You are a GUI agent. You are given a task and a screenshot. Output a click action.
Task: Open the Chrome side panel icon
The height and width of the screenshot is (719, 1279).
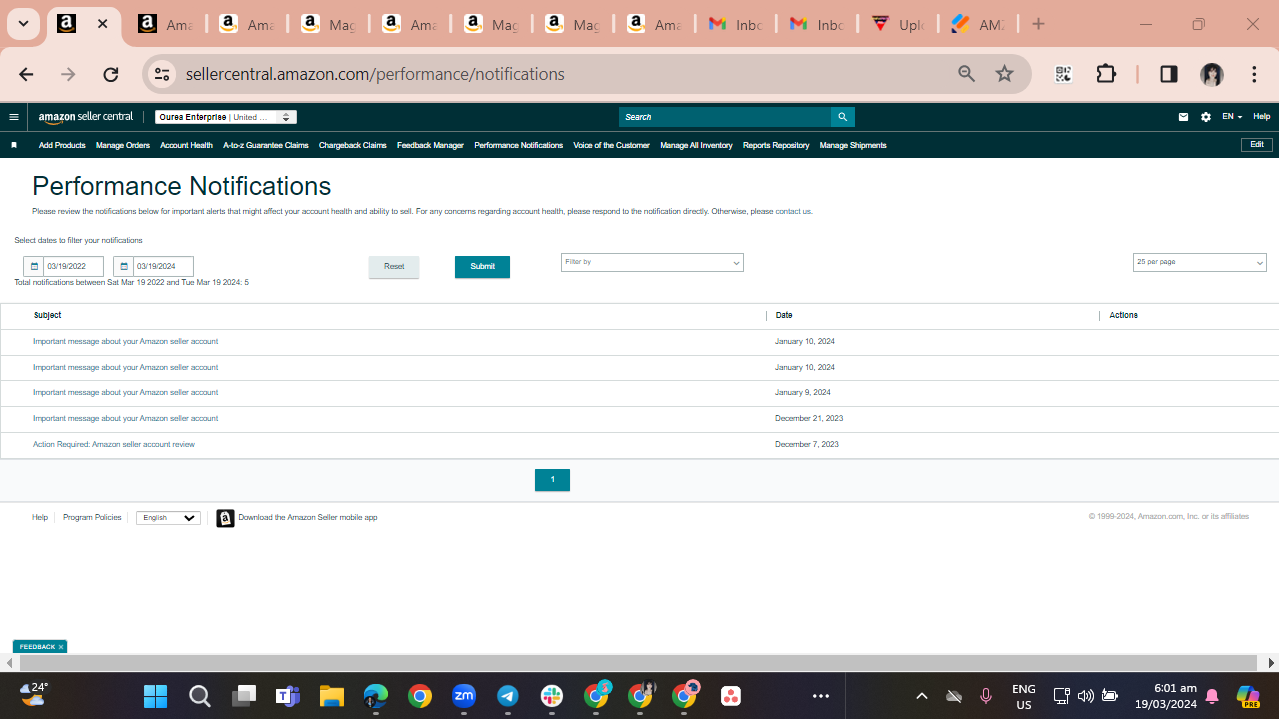(1168, 74)
